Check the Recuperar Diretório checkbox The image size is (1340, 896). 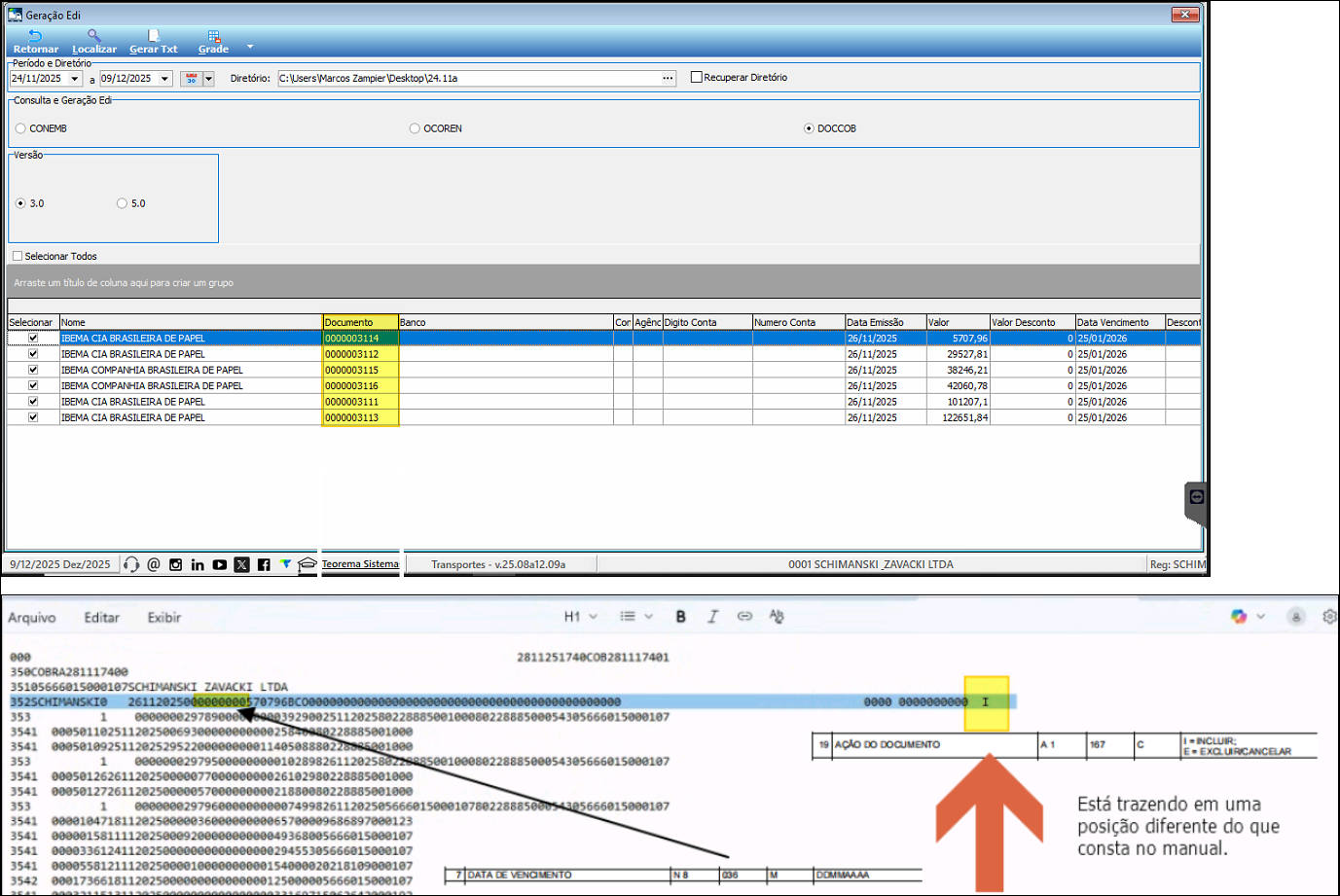pos(697,77)
